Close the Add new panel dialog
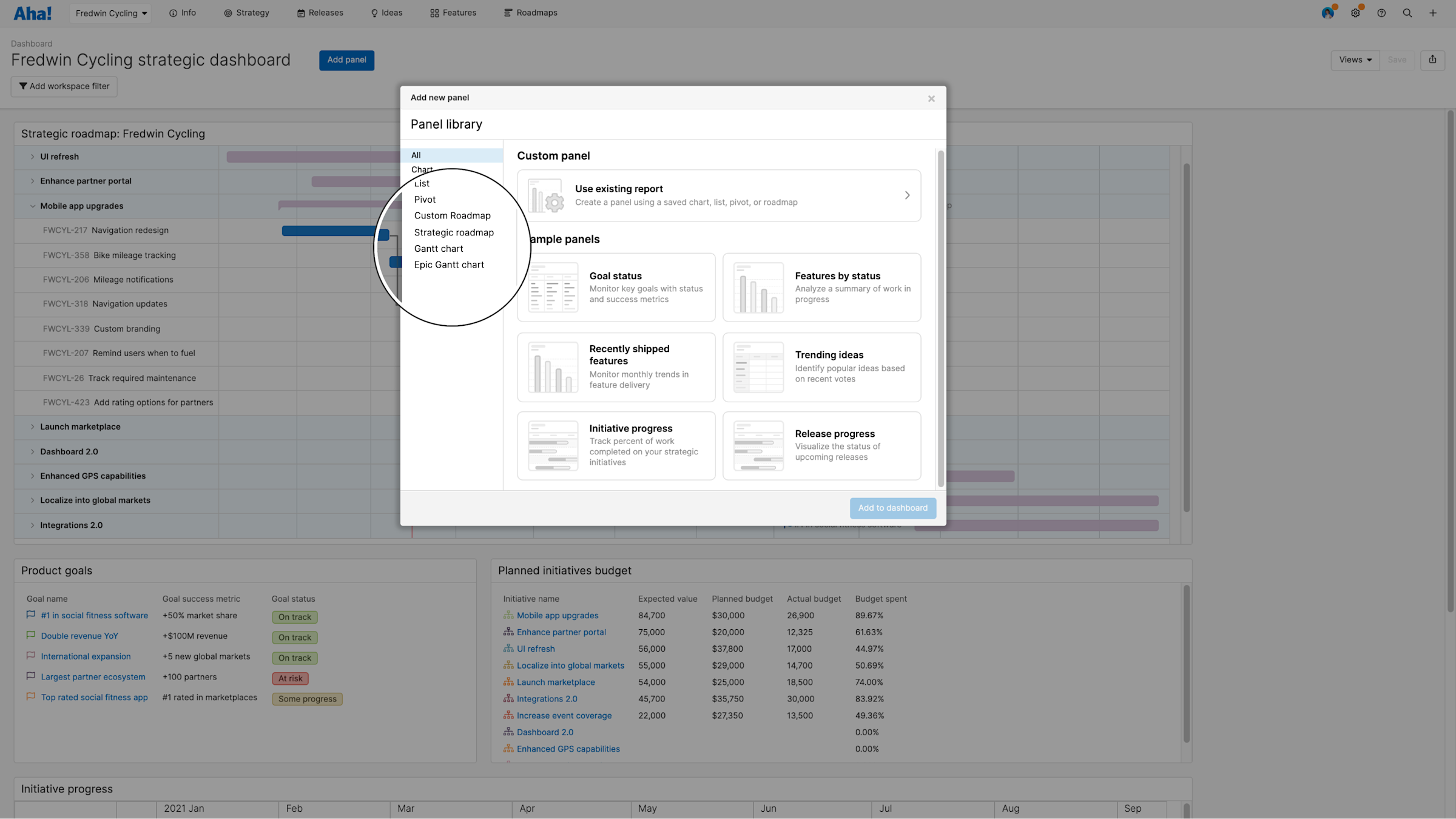This screenshot has height=819, width=1456. click(931, 98)
